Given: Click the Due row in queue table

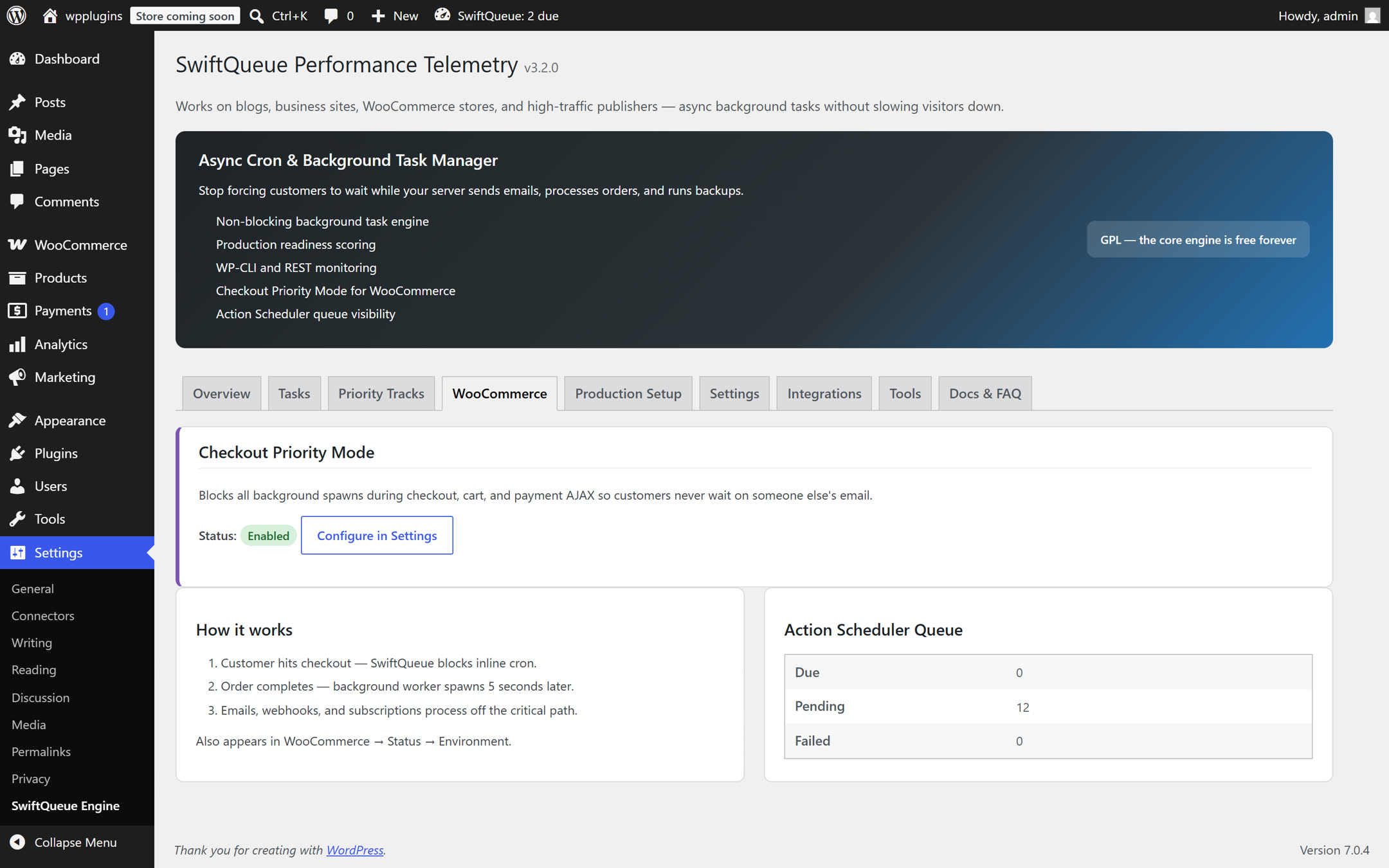Looking at the screenshot, I should click(x=1048, y=672).
